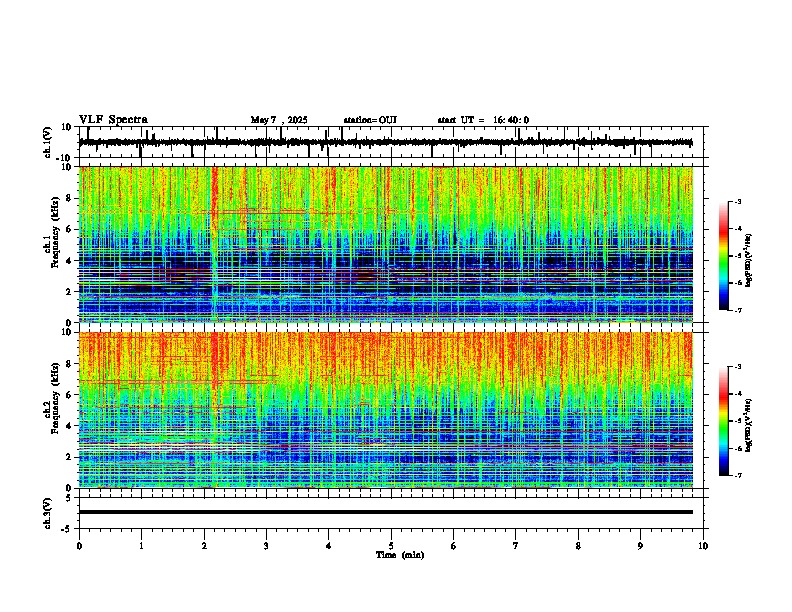The image size is (792, 612).
Task: Click the time axis tick label "6"
Action: (x=454, y=546)
